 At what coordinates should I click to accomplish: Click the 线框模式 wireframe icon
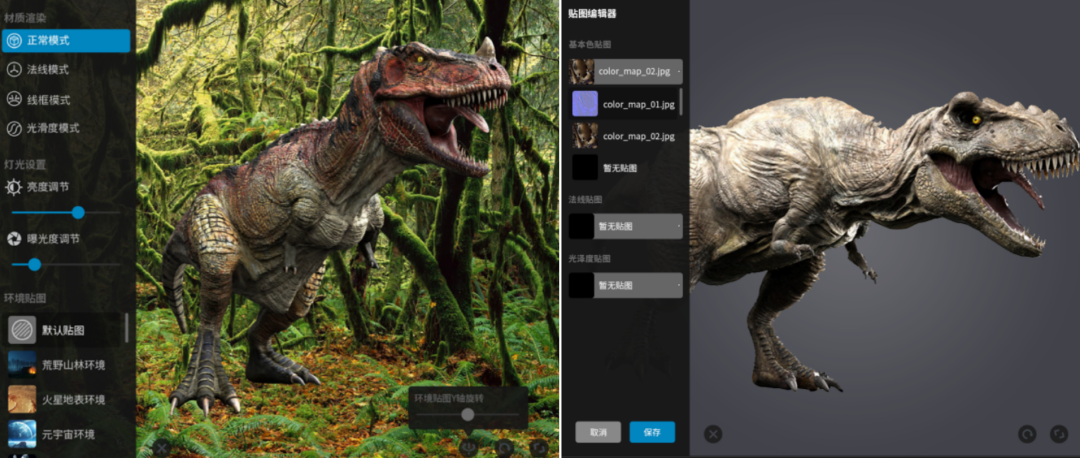click(14, 100)
